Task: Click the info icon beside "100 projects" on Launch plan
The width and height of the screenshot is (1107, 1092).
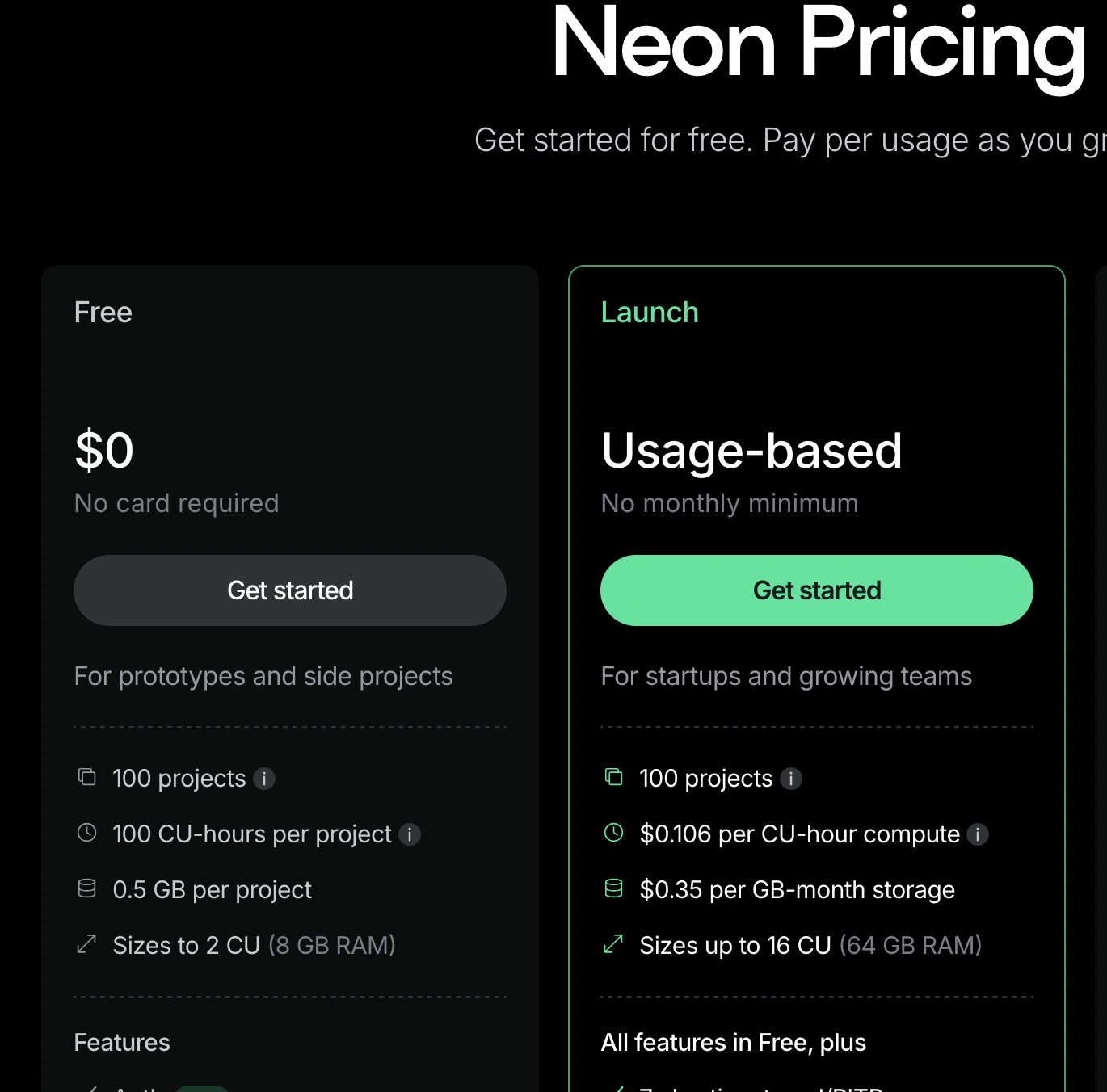Action: 793,779
